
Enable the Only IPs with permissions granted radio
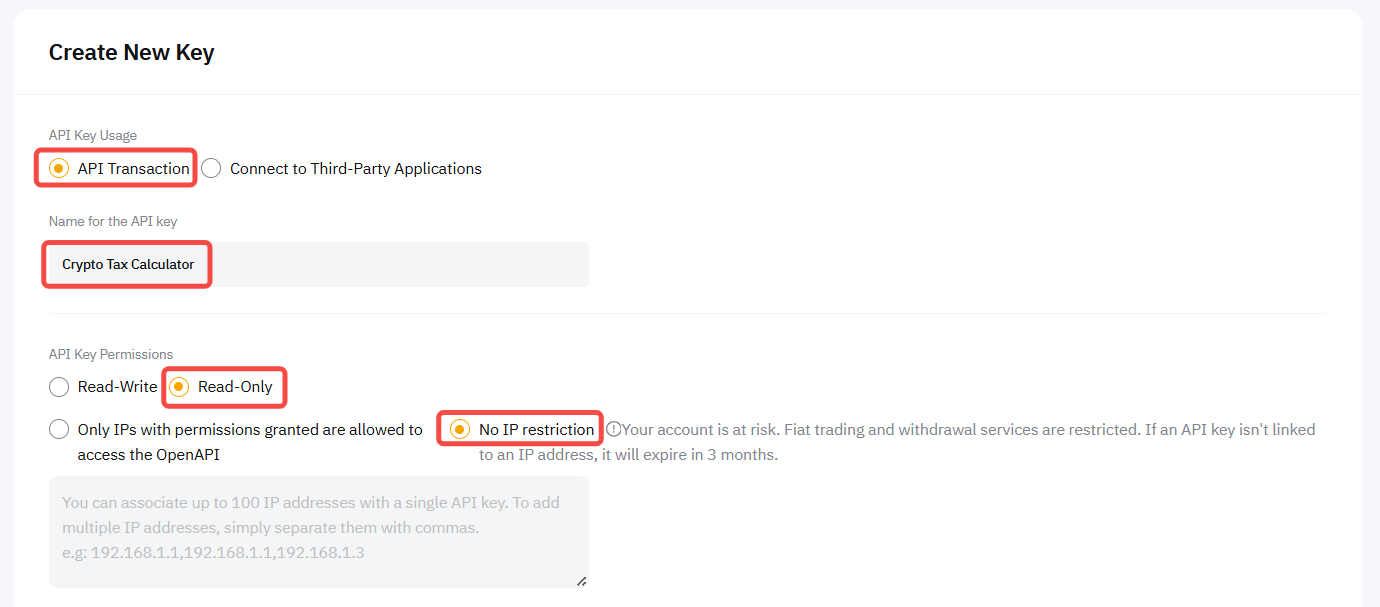click(x=59, y=430)
